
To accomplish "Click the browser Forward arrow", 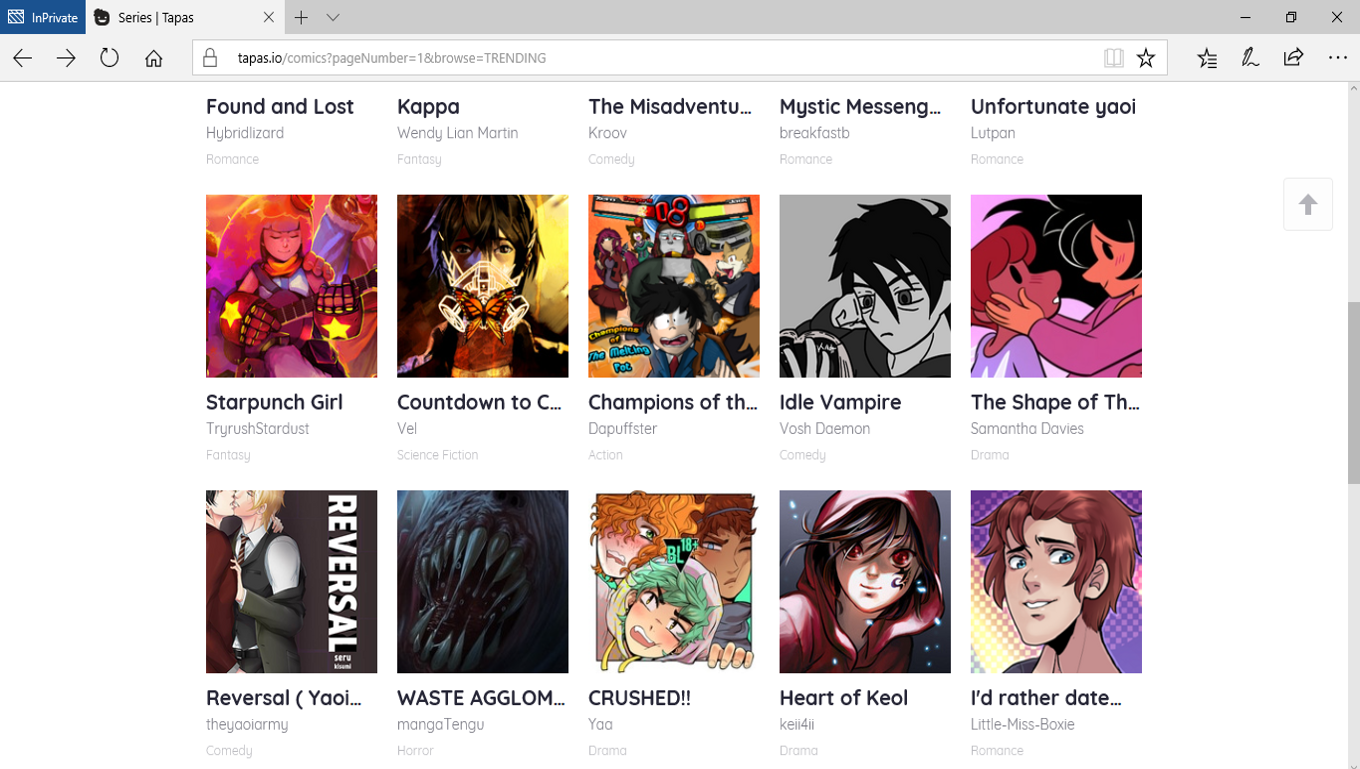I will [66, 58].
